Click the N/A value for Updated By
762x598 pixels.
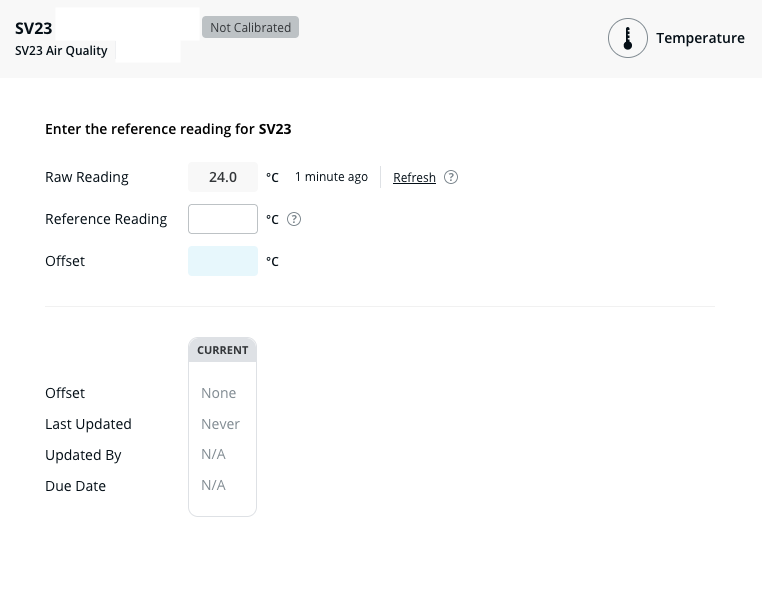(x=213, y=454)
